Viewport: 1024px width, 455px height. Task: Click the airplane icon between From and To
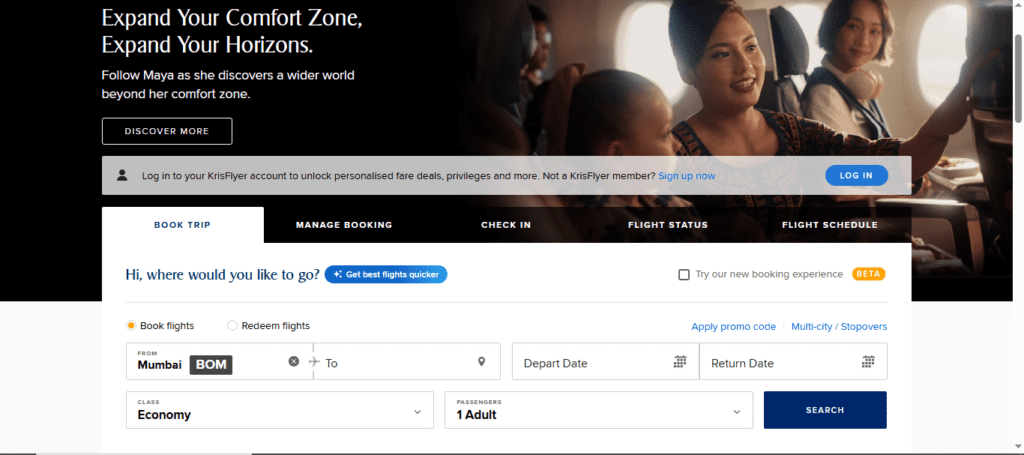pyautogui.click(x=313, y=361)
